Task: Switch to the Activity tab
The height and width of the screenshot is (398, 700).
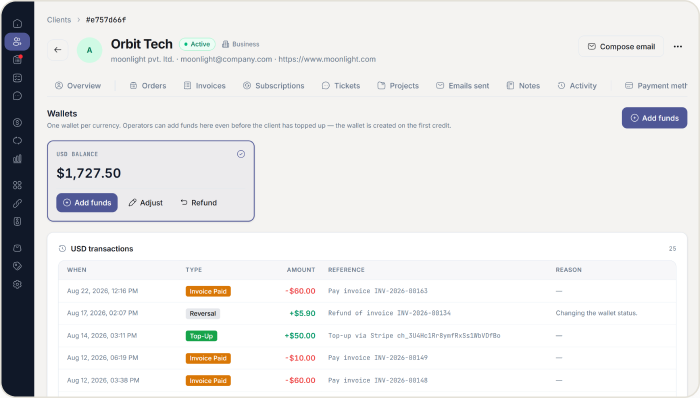Action: 577,86
